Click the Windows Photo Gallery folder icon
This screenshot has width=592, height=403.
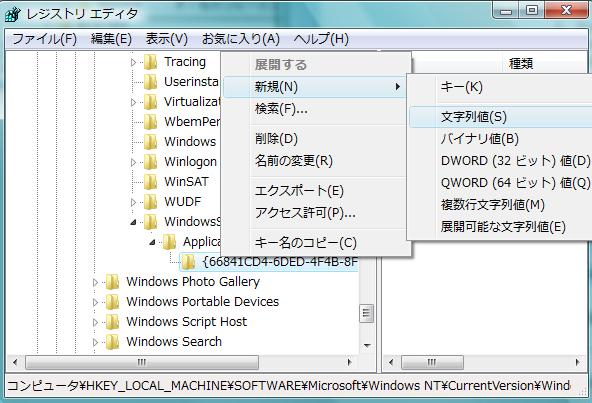tap(113, 282)
